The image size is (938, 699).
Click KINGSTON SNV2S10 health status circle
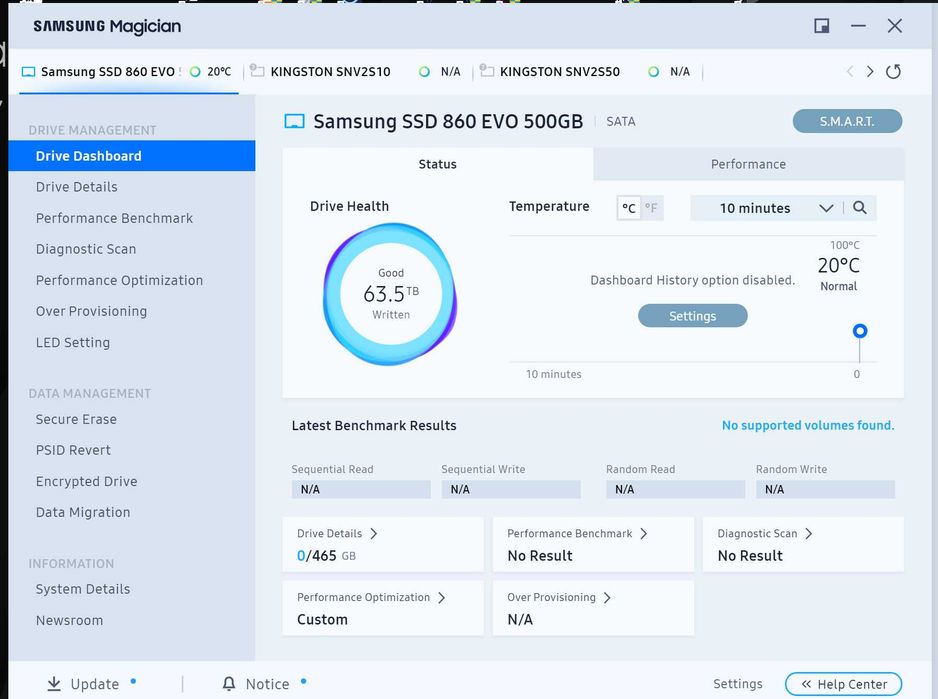click(424, 72)
